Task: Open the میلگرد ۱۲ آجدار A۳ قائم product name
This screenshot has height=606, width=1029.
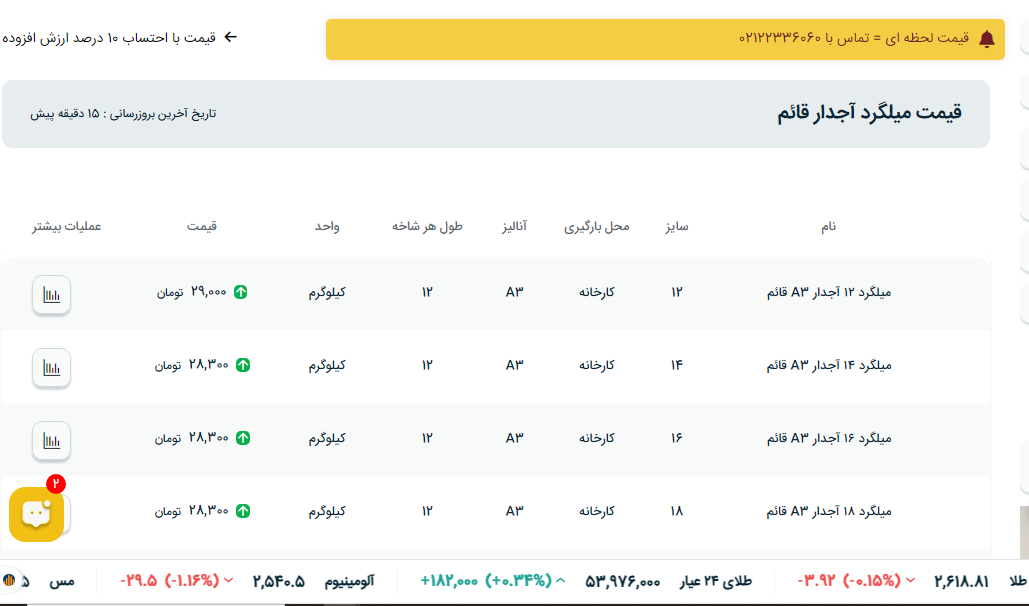Action: tap(827, 292)
